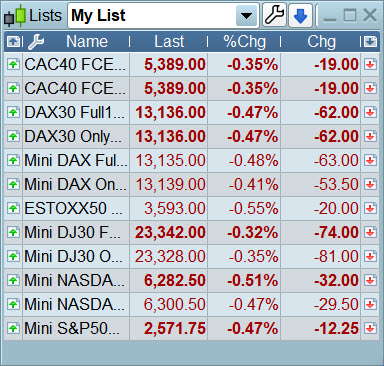Click the up-arrow icon at left of header row

(13, 42)
